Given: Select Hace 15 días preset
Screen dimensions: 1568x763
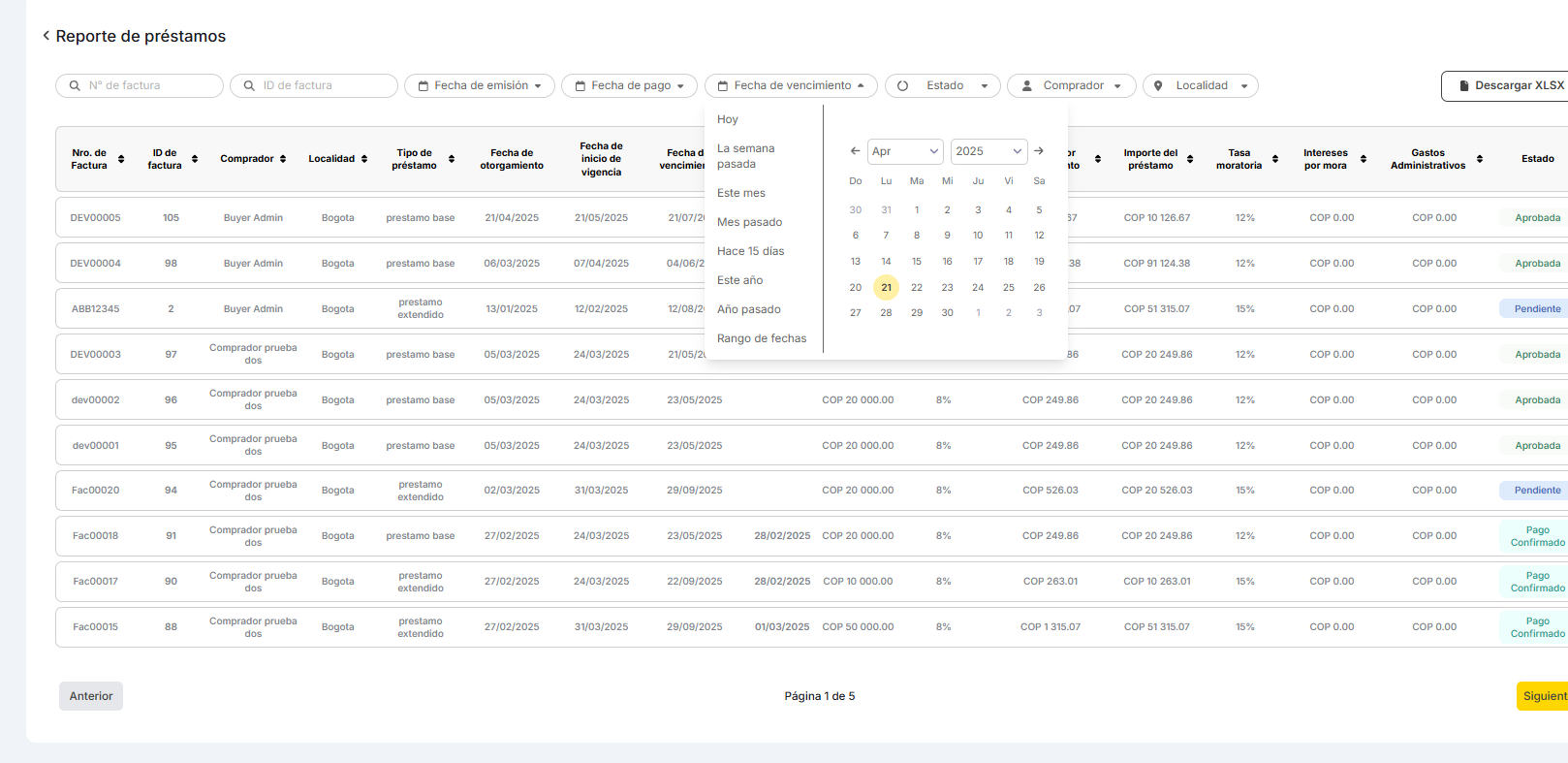Looking at the screenshot, I should 750,251.
